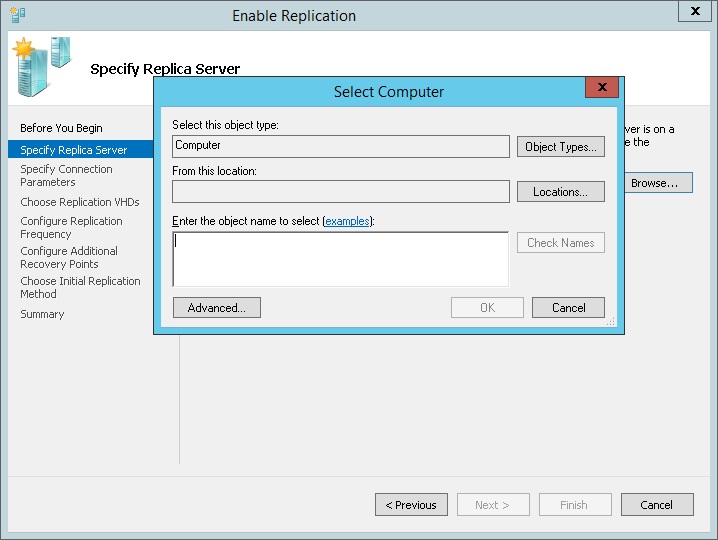Close the Enable Replication window
This screenshot has width=718, height=540.
pos(695,11)
